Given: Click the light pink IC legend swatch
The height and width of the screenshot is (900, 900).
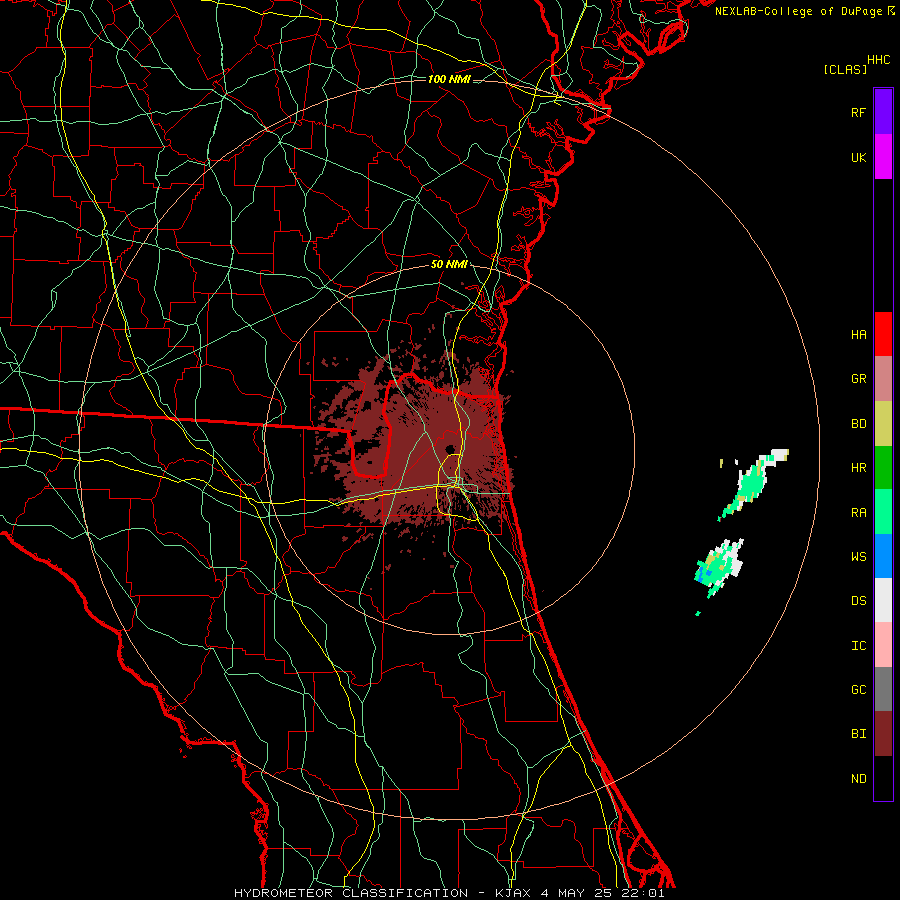Looking at the screenshot, I should coord(883,645).
